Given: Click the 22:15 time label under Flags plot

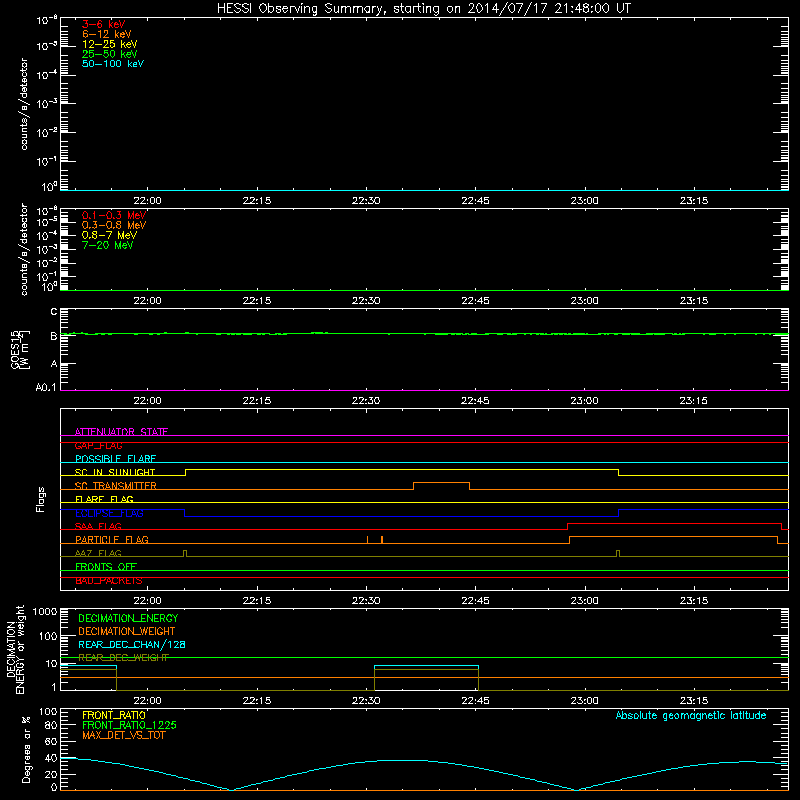Looking at the screenshot, I should [x=257, y=601].
